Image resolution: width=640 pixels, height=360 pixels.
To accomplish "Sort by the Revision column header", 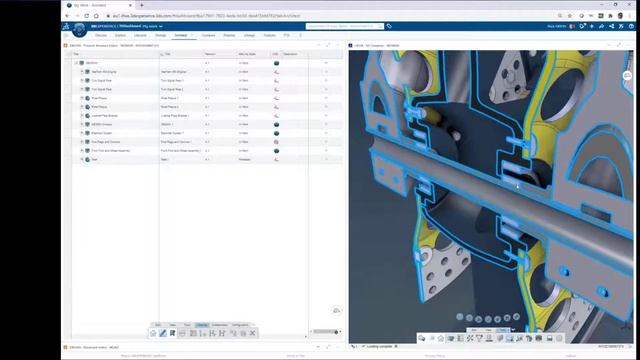I will [x=210, y=54].
